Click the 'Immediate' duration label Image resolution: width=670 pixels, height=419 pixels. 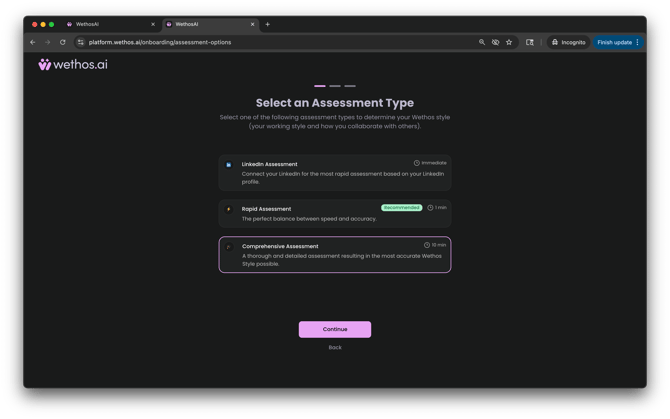434,163
